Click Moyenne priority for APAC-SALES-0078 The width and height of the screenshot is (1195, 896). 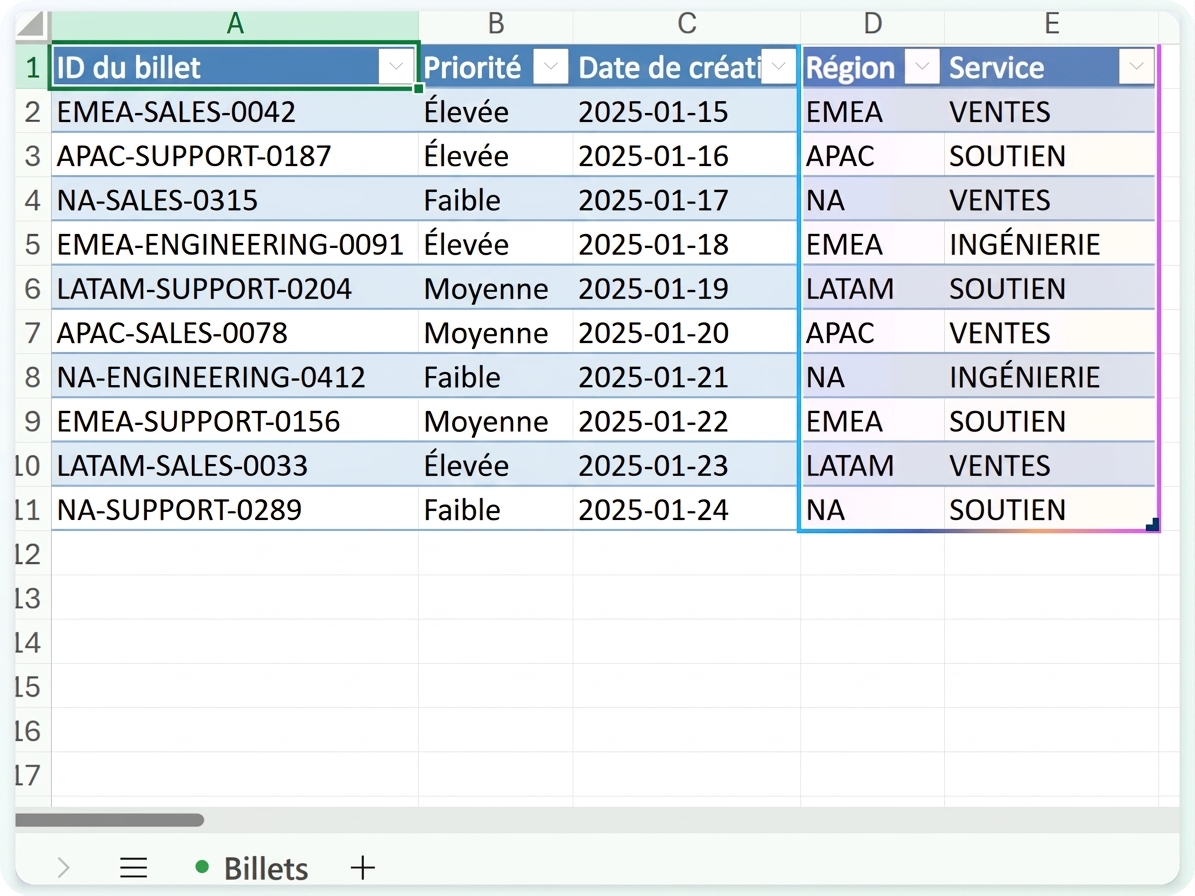[x=495, y=333]
